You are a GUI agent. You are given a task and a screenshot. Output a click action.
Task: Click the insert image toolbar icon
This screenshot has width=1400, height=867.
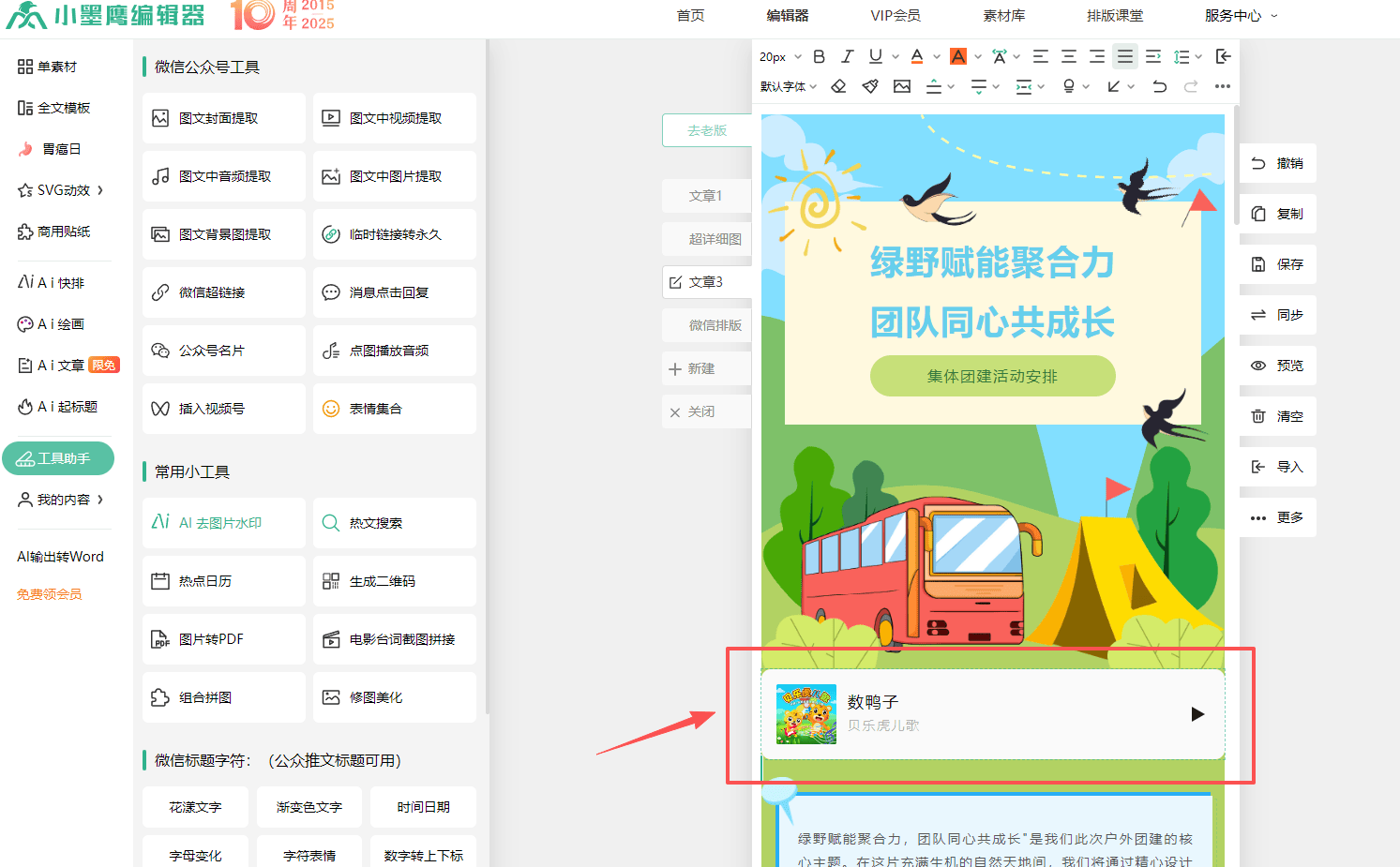[x=902, y=86]
